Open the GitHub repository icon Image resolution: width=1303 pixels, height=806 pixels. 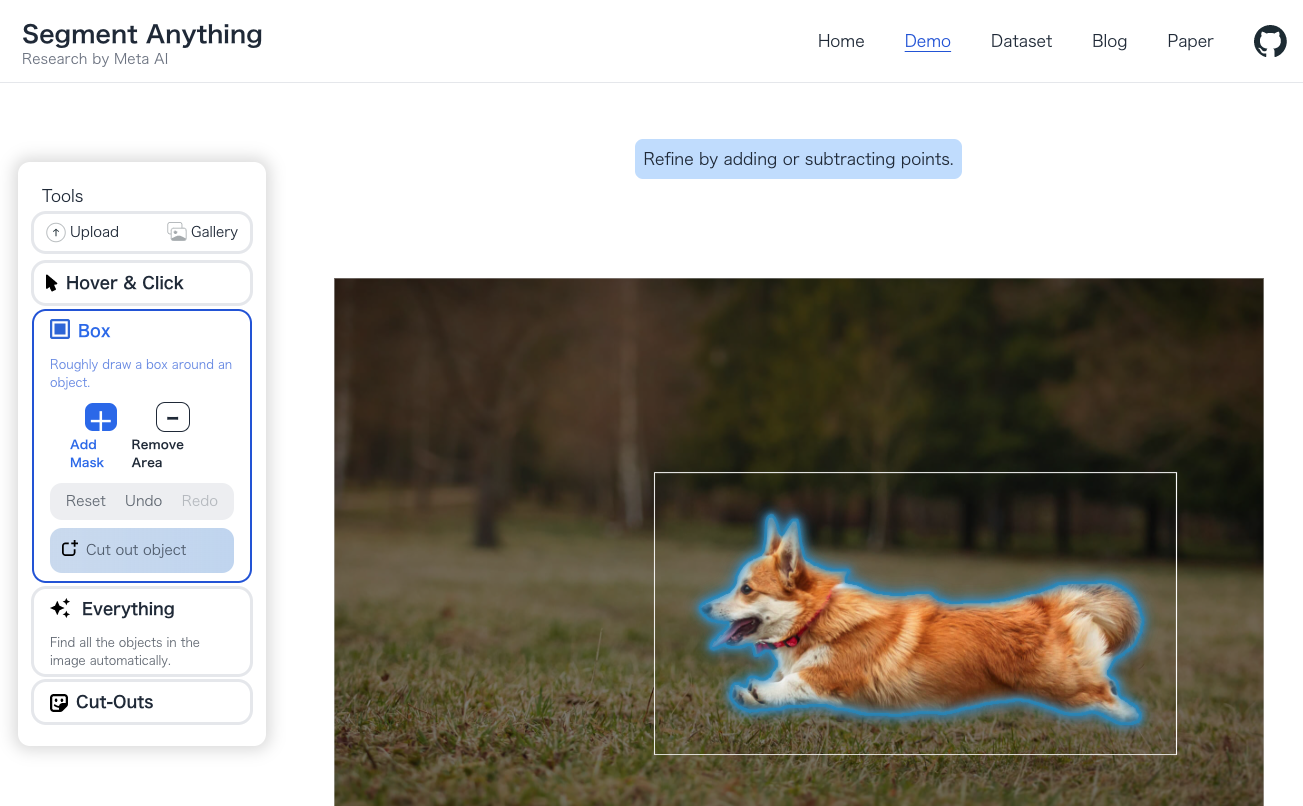coord(1270,41)
